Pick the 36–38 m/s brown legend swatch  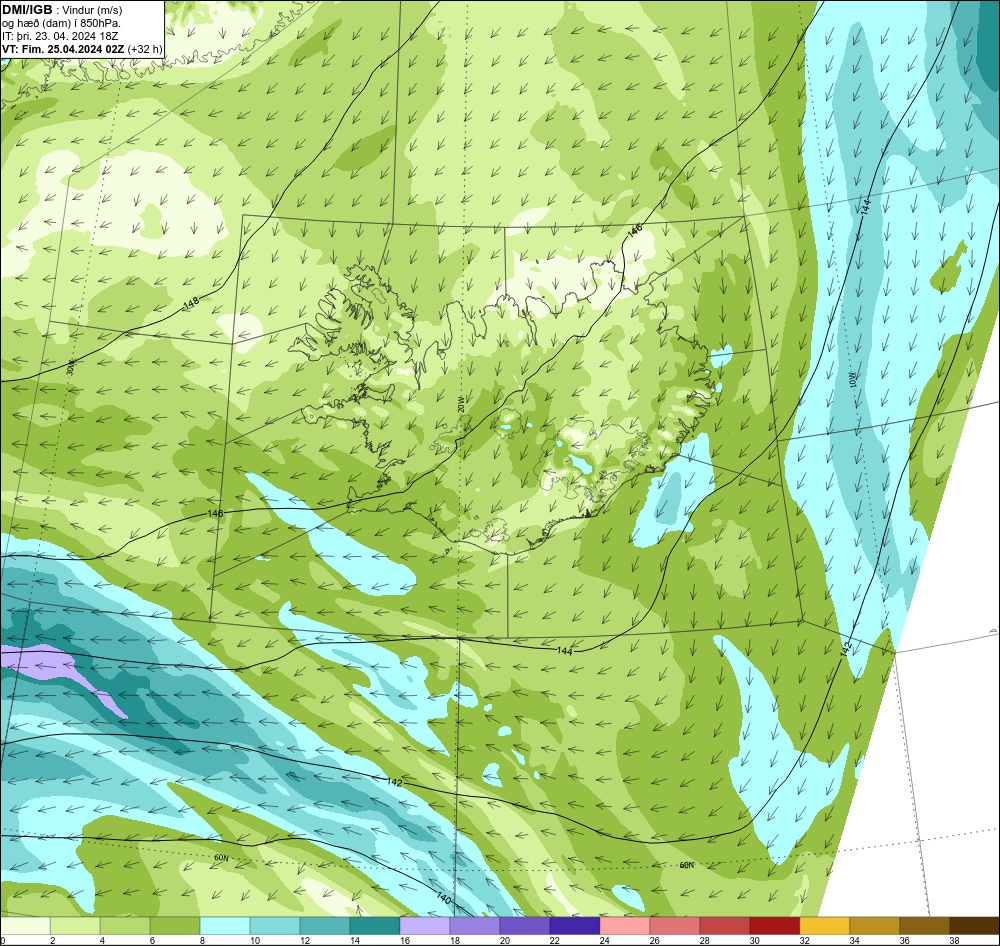pyautogui.click(x=924, y=926)
